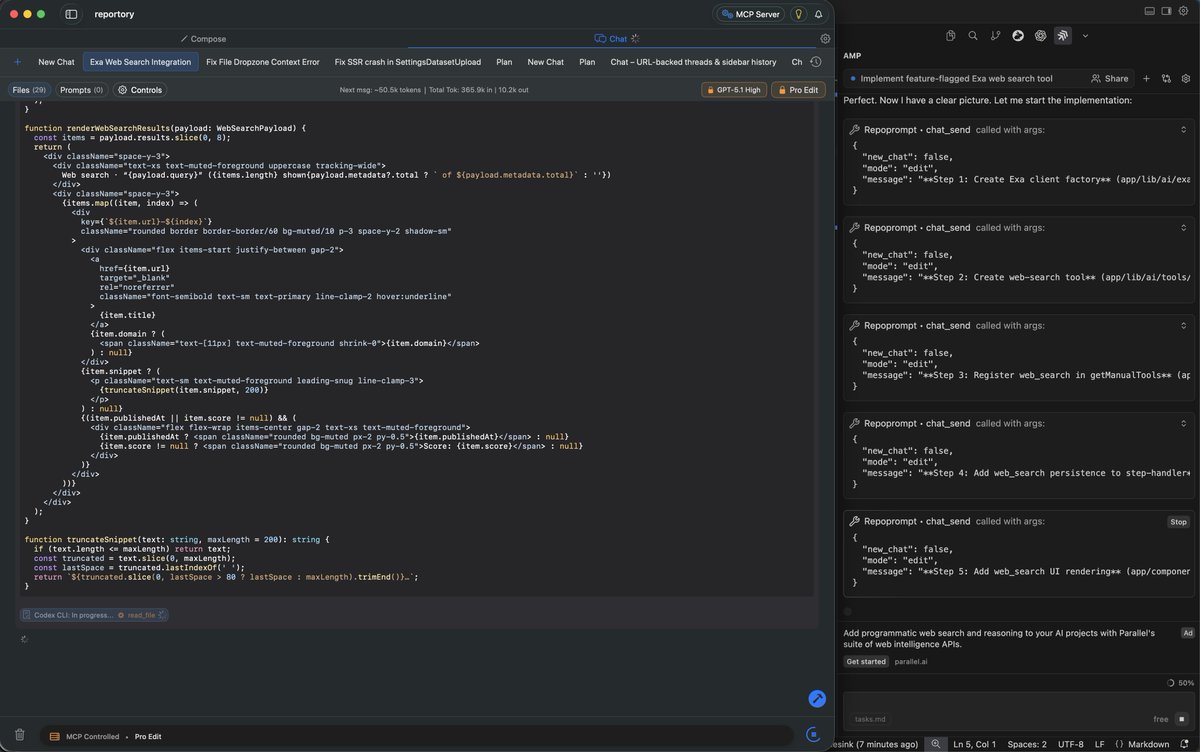Toggle bottom panel layout in editor window
This screenshot has width=1200, height=752.
pyautogui.click(x=1149, y=11)
